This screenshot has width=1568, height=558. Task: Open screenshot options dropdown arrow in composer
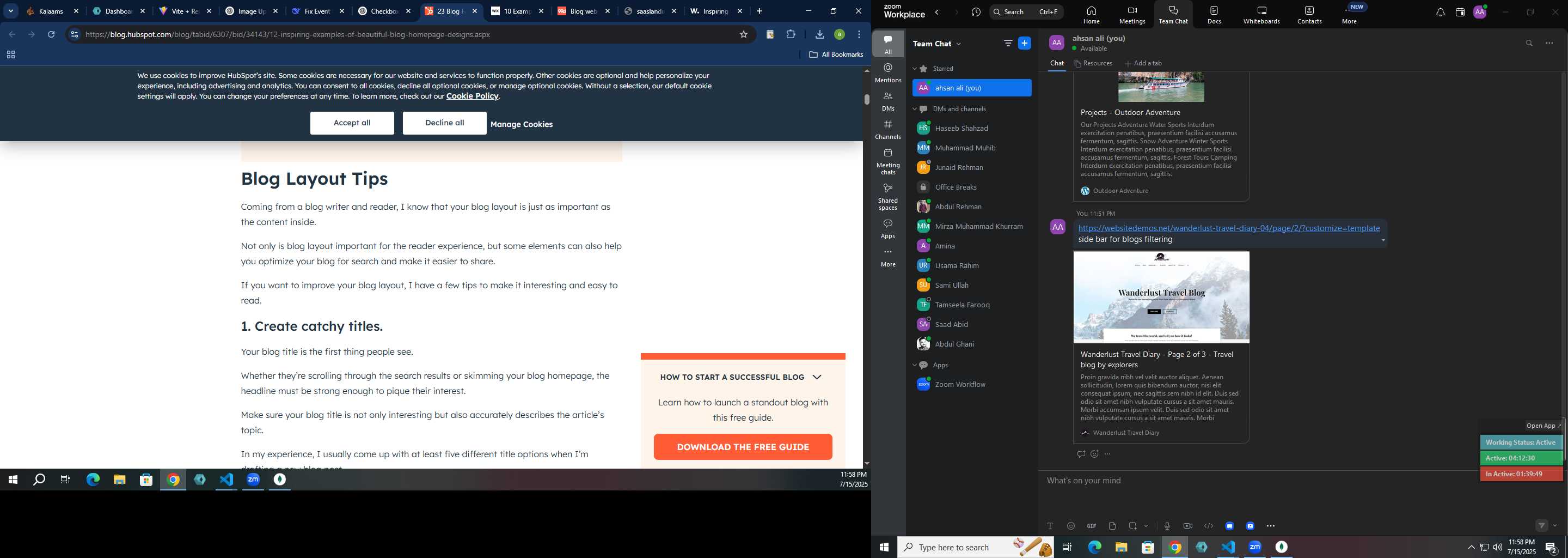click(1146, 526)
